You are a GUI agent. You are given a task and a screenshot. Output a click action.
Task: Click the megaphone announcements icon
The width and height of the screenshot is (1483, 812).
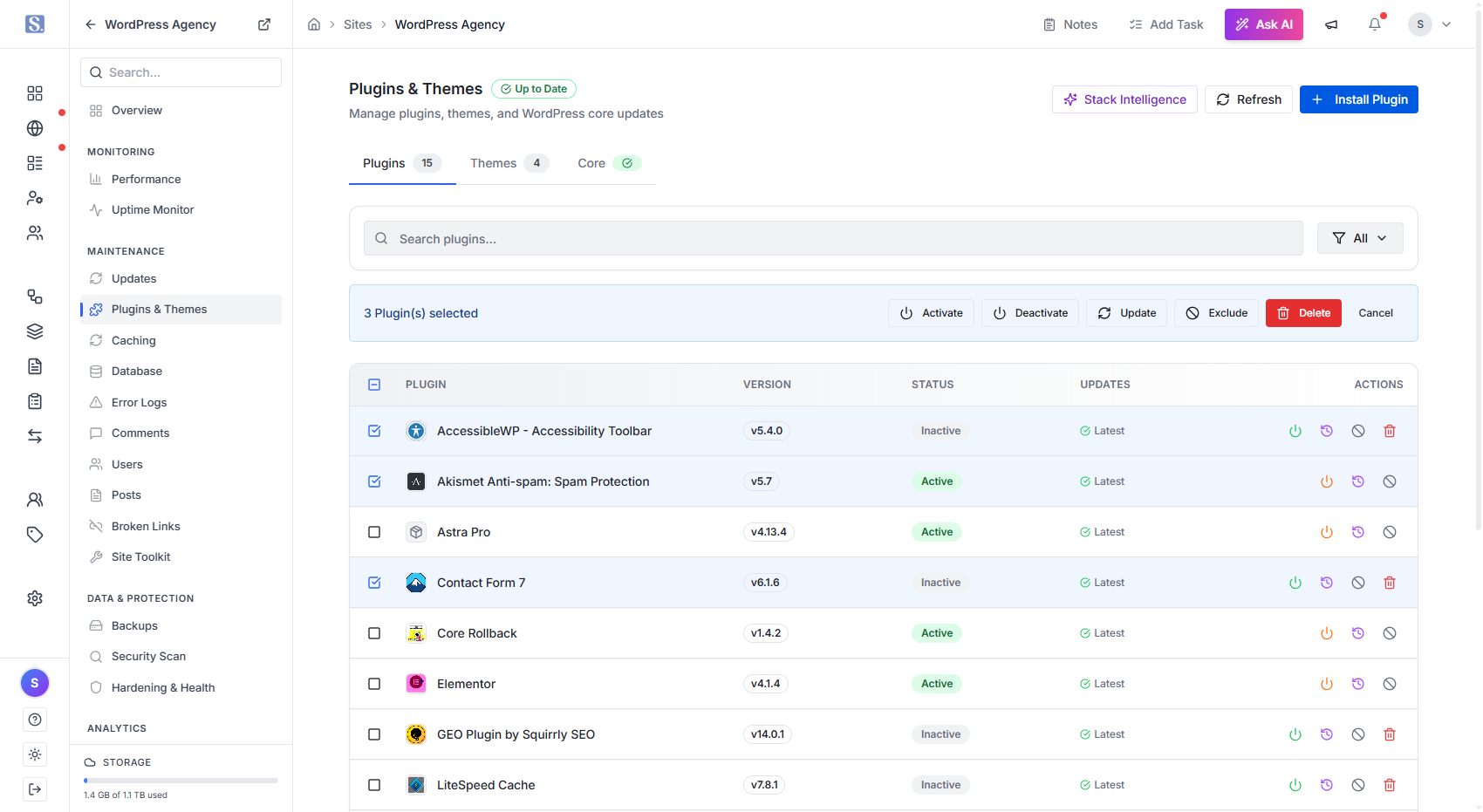click(x=1331, y=24)
